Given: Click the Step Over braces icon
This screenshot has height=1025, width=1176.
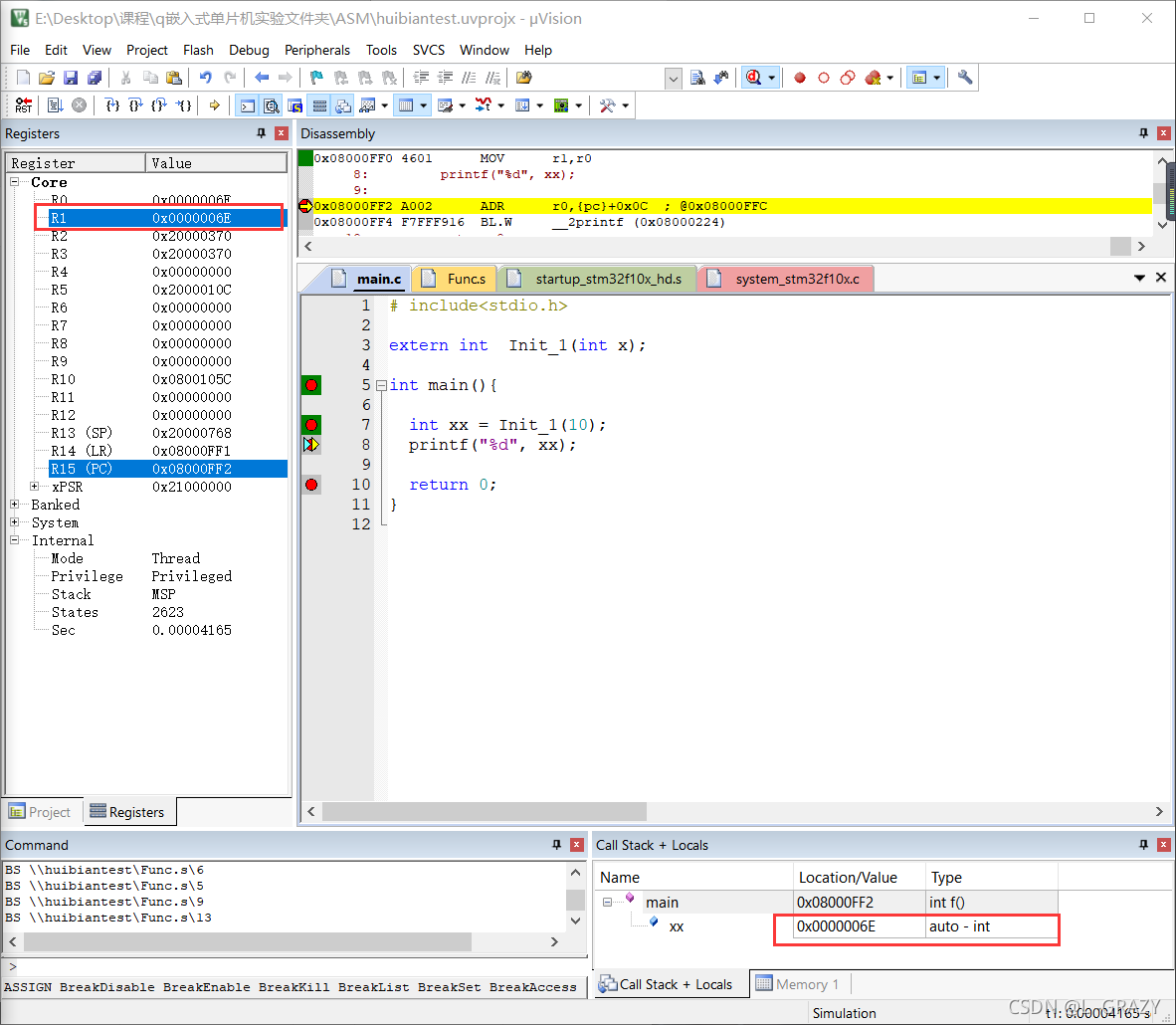Looking at the screenshot, I should click(135, 105).
